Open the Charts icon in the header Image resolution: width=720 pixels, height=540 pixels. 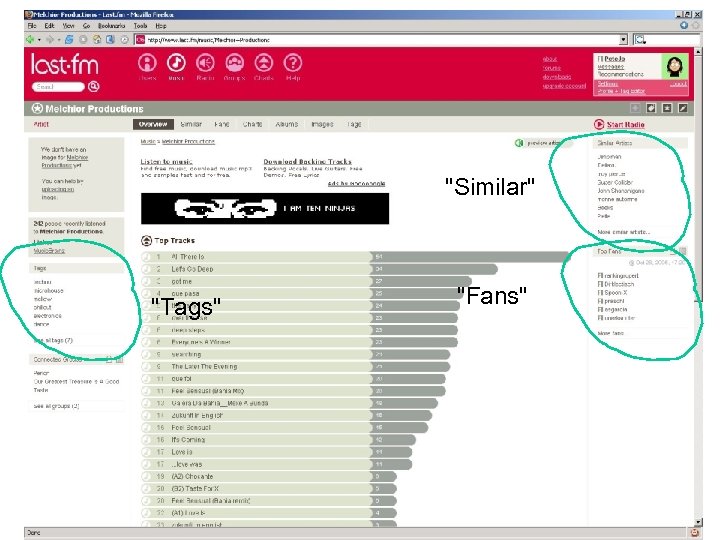coord(264,63)
